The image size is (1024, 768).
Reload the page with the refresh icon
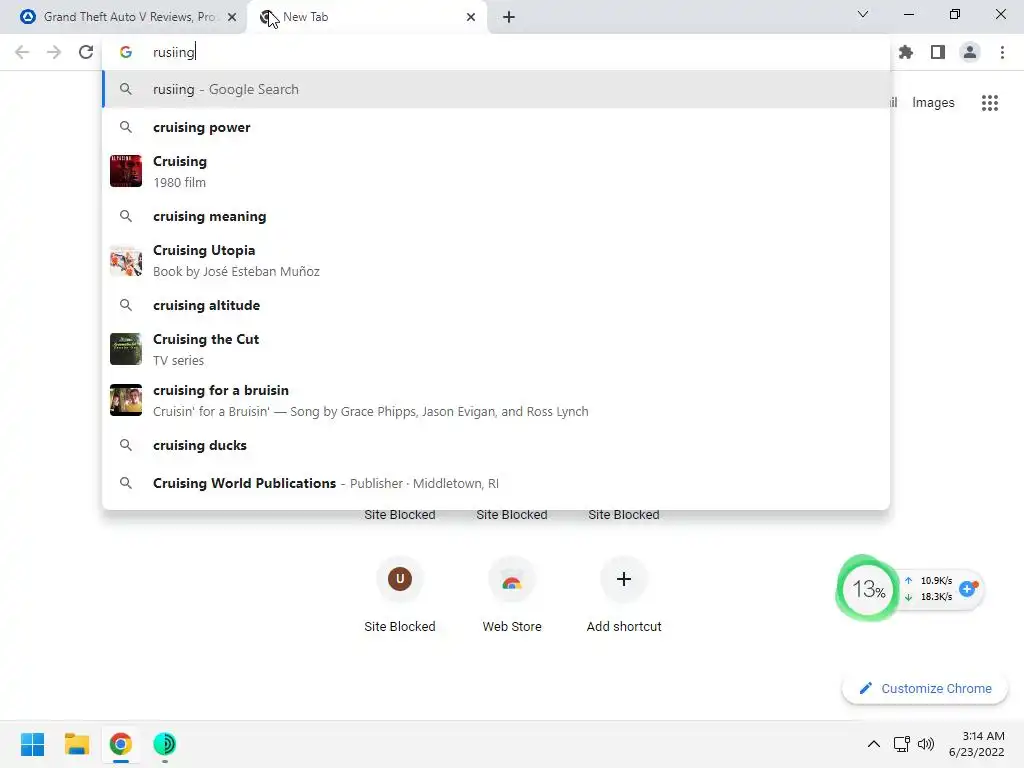pos(86,52)
